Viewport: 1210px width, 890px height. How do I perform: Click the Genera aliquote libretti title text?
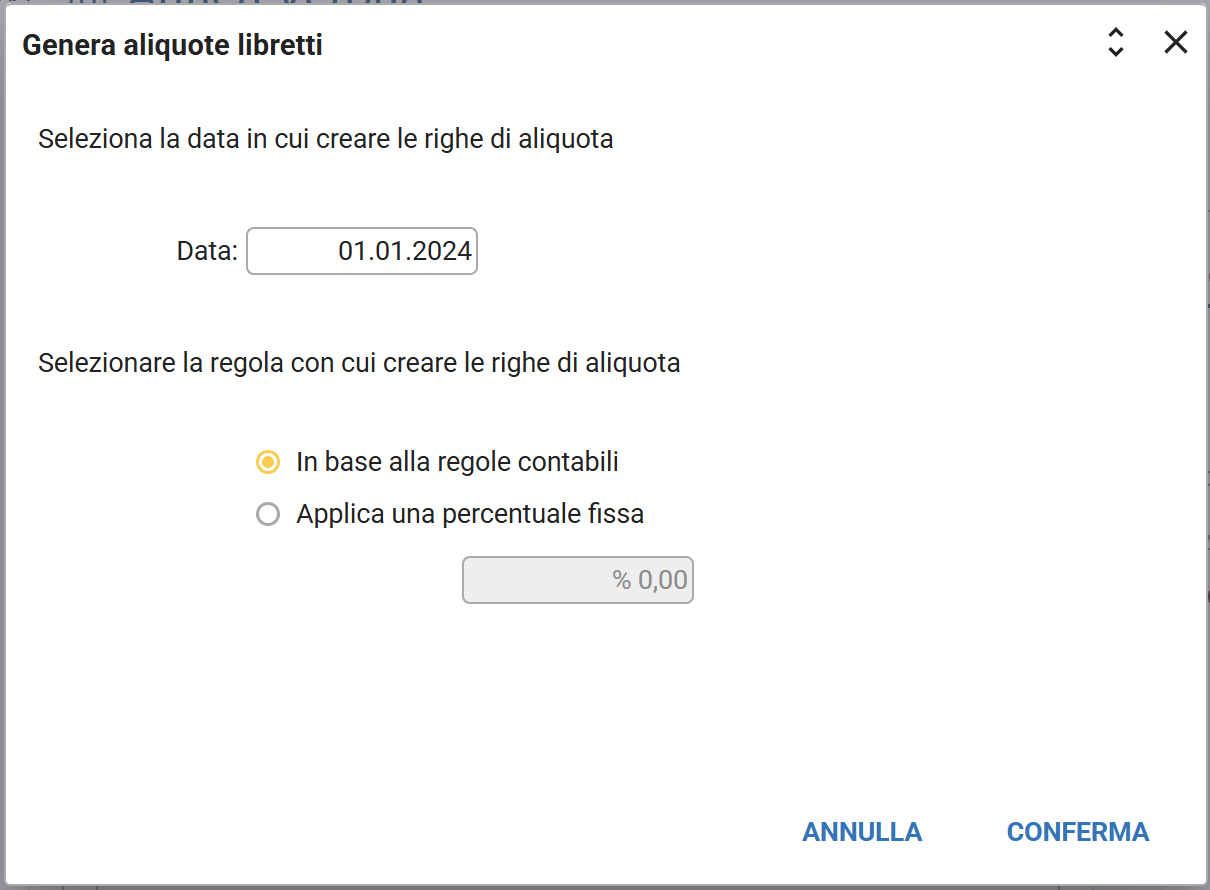[x=172, y=45]
